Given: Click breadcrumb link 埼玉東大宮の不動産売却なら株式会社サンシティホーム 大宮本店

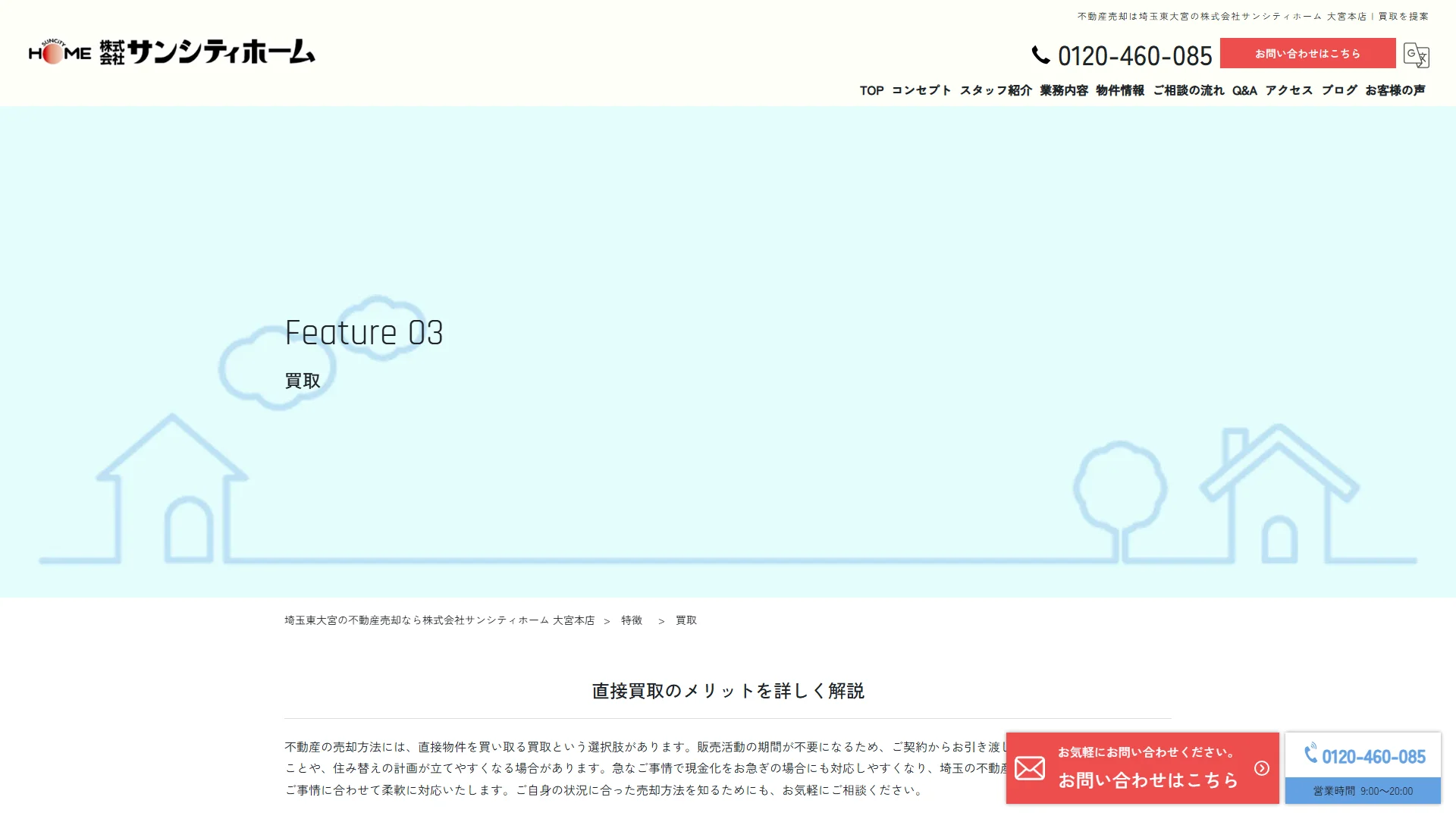Looking at the screenshot, I should point(440,620).
